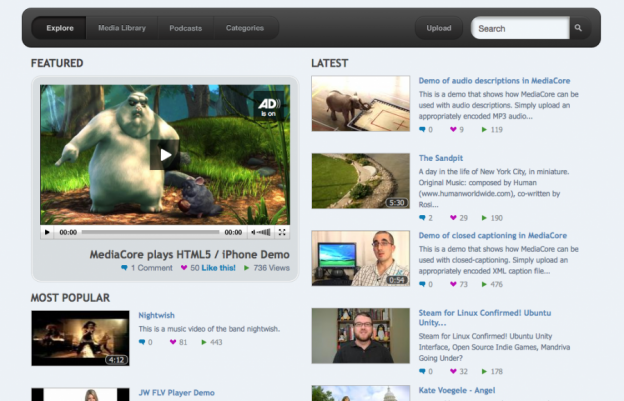
Task: Adjust the player volume bars
Action: tap(264, 232)
